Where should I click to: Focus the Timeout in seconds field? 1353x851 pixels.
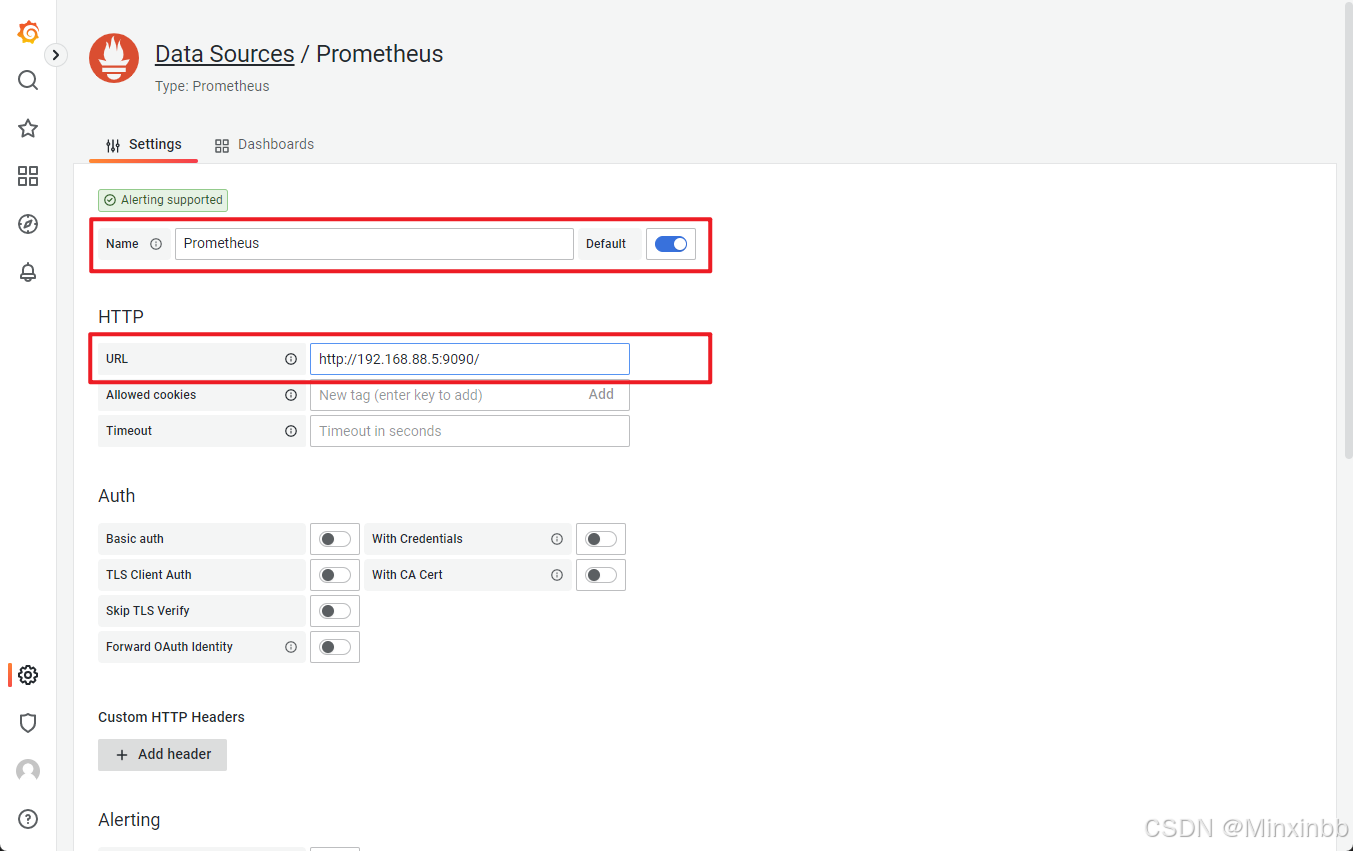point(470,431)
